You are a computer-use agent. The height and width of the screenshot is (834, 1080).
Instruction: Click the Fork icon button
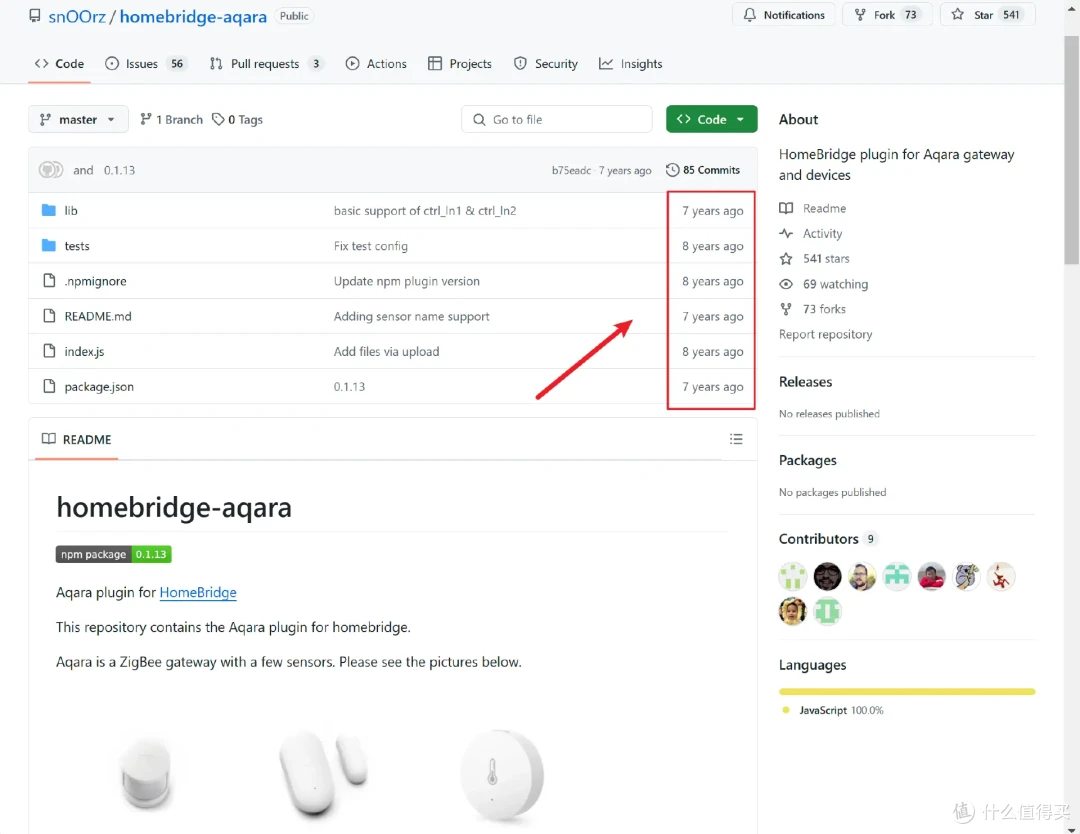tap(886, 14)
